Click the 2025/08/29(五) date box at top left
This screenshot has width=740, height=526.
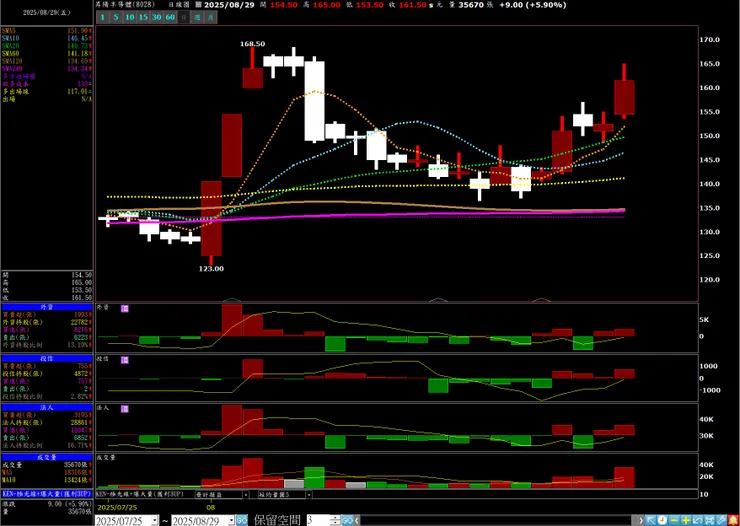coord(47,13)
